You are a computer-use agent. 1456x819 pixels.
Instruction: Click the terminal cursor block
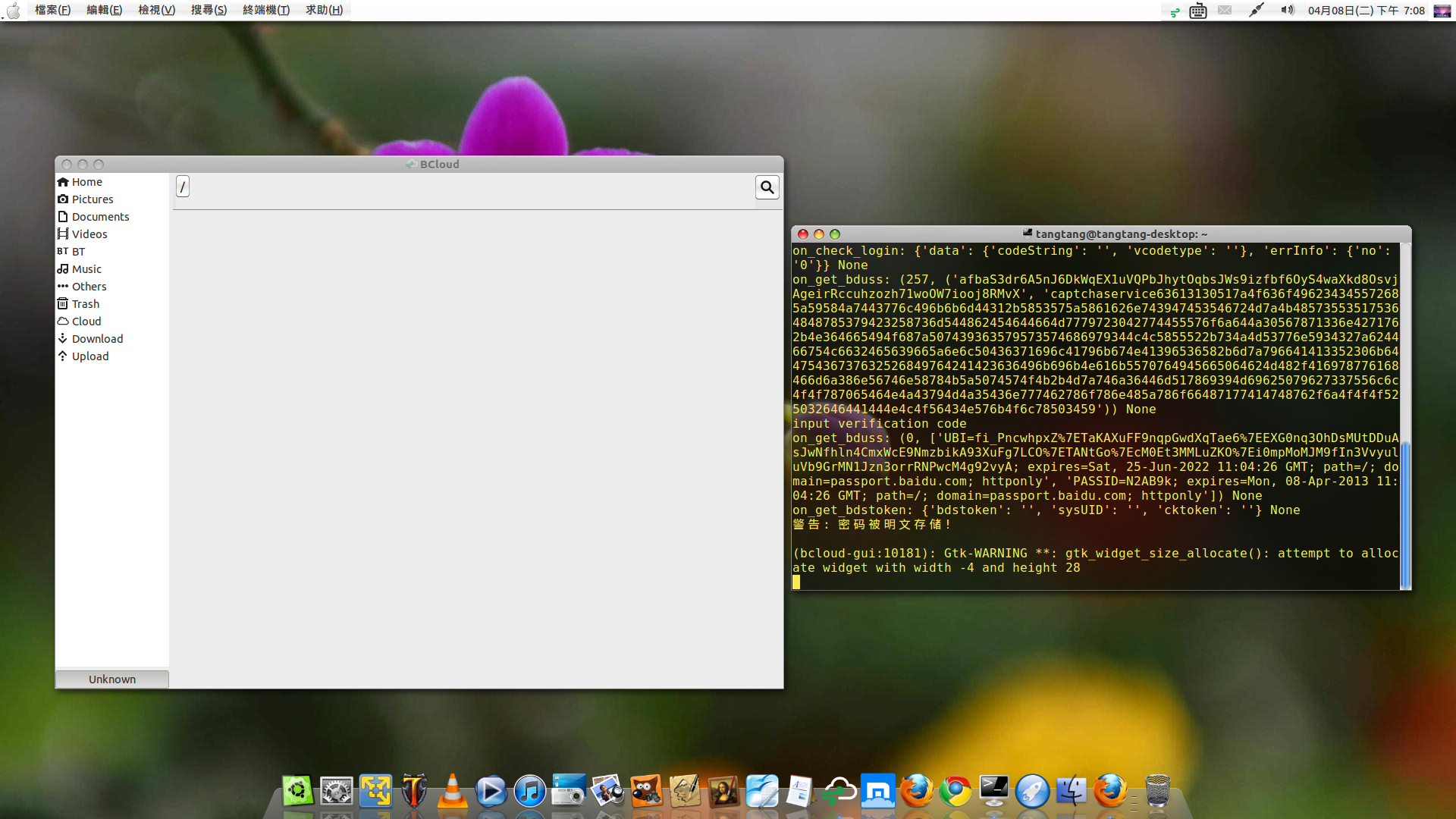click(796, 582)
